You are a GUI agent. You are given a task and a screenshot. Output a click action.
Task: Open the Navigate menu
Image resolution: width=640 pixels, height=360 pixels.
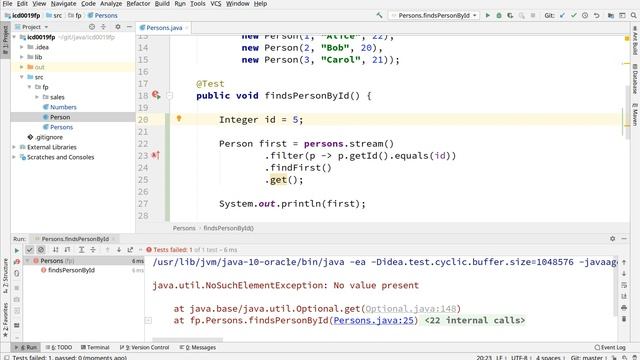(63, 4)
